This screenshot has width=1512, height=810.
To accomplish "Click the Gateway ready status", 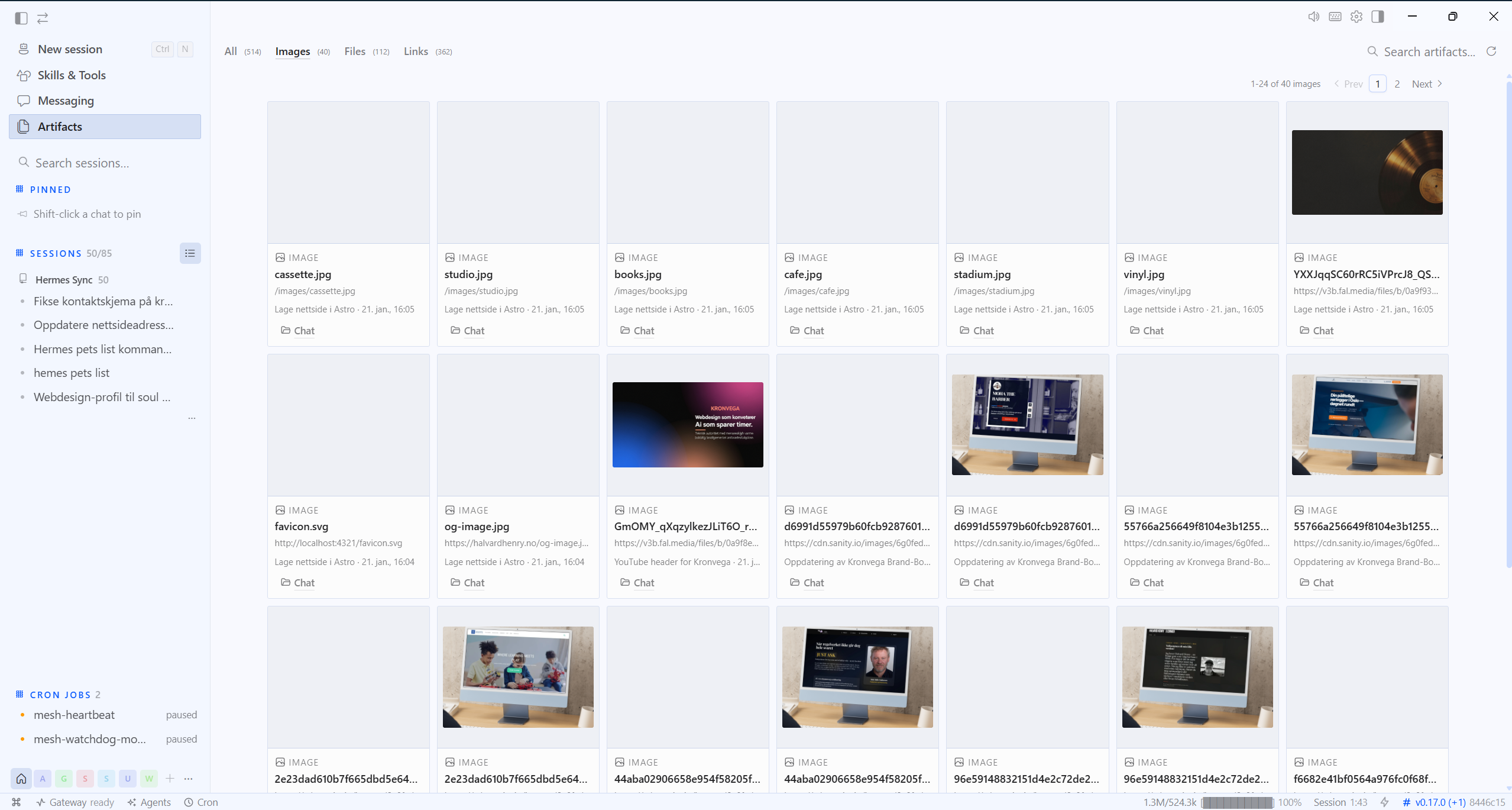I will [75, 802].
